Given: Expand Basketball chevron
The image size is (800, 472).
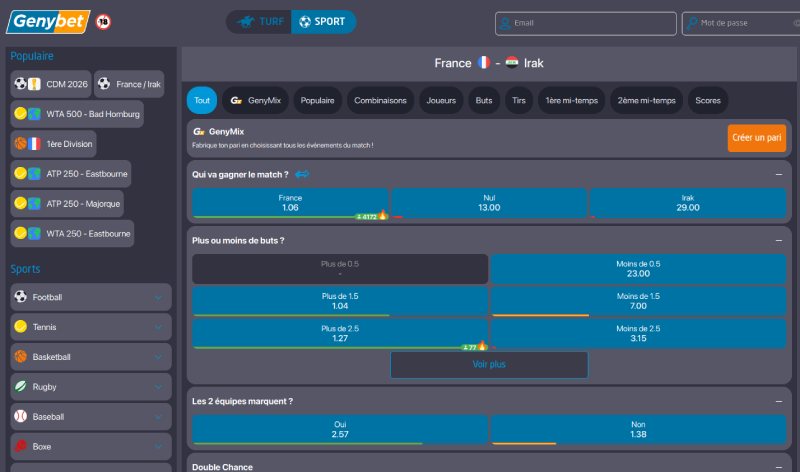Looking at the screenshot, I should tap(159, 357).
